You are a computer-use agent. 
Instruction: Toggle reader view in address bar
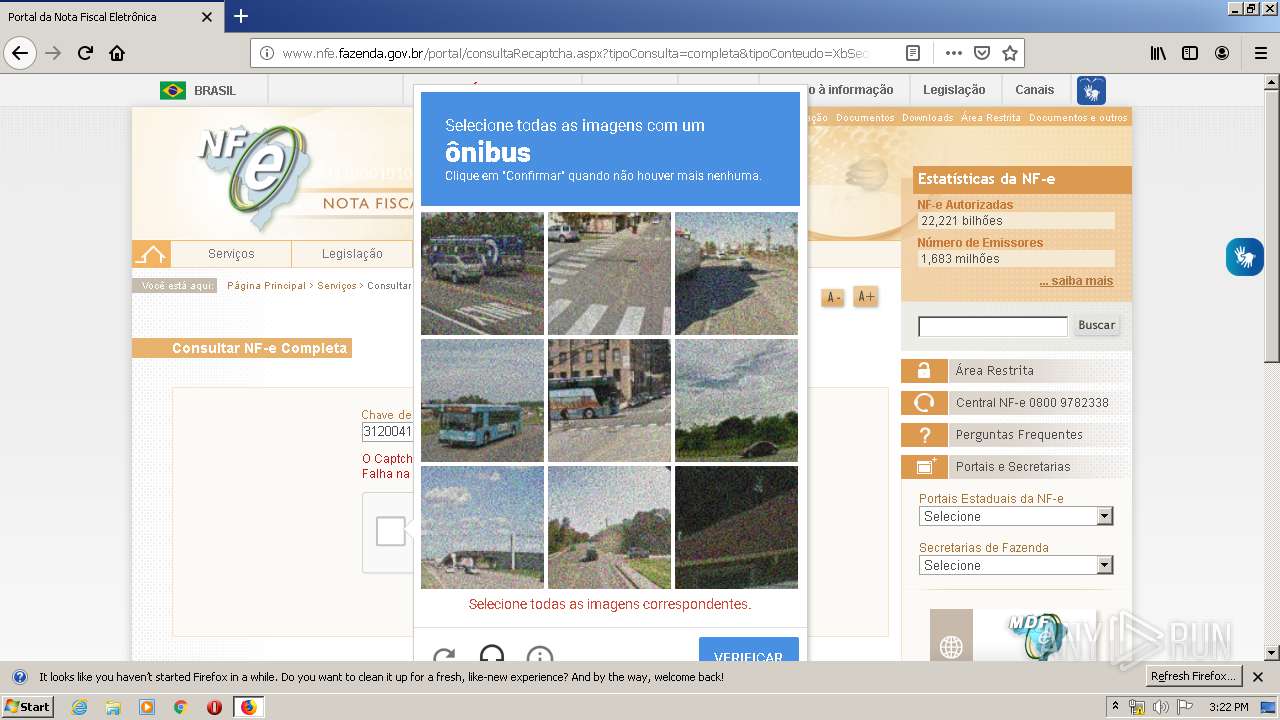pyautogui.click(x=913, y=53)
